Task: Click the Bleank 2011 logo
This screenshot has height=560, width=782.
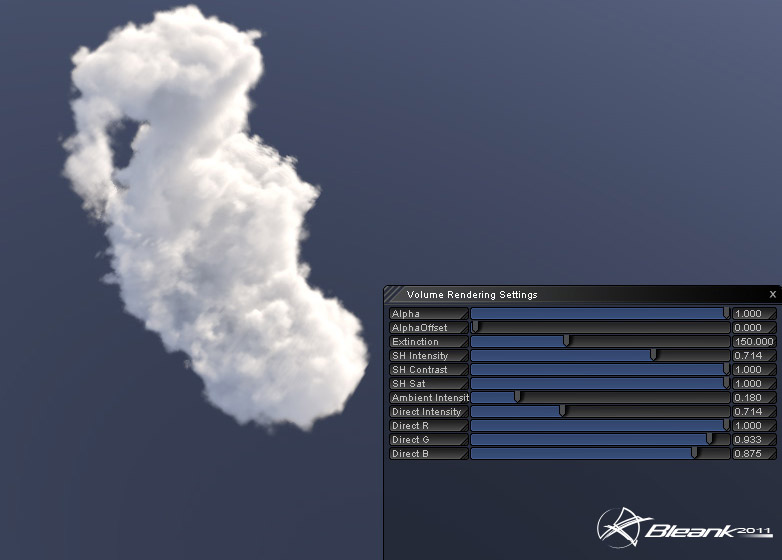Action: pos(684,528)
